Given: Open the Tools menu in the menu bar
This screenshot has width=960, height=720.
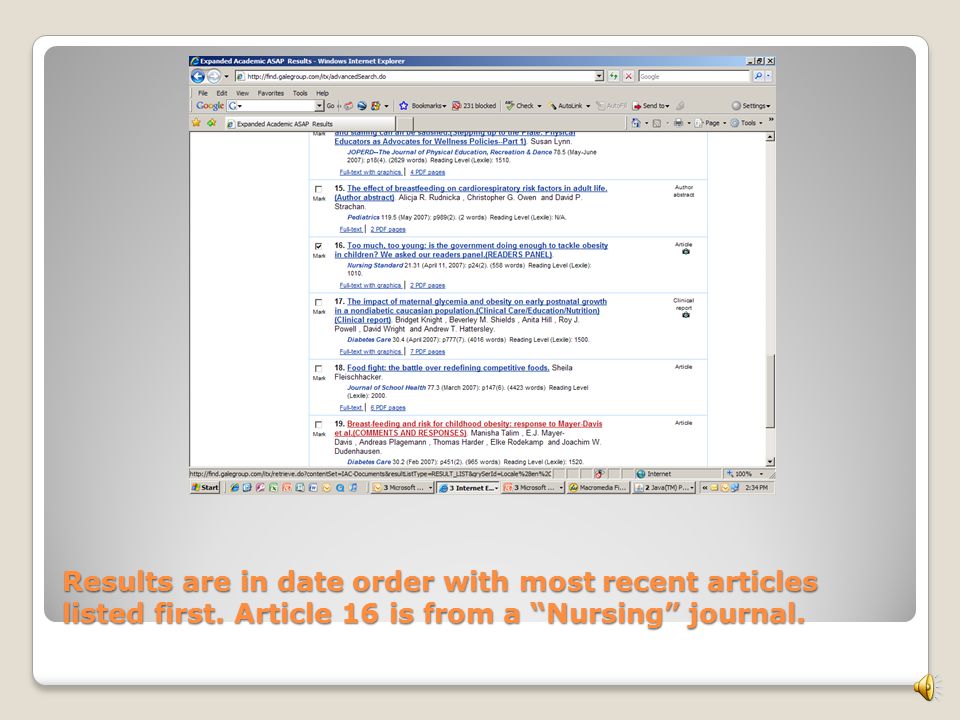Looking at the screenshot, I should point(300,93).
